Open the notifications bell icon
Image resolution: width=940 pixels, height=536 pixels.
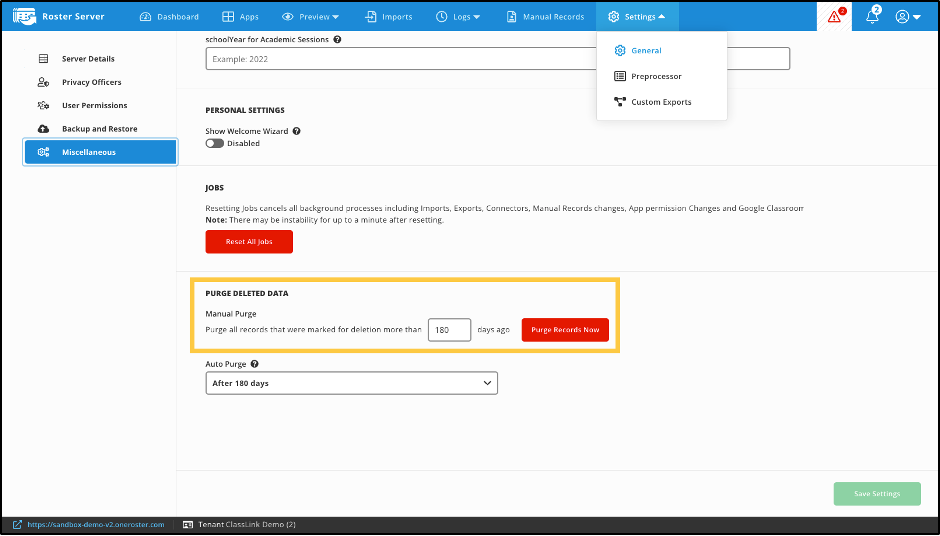(x=872, y=16)
